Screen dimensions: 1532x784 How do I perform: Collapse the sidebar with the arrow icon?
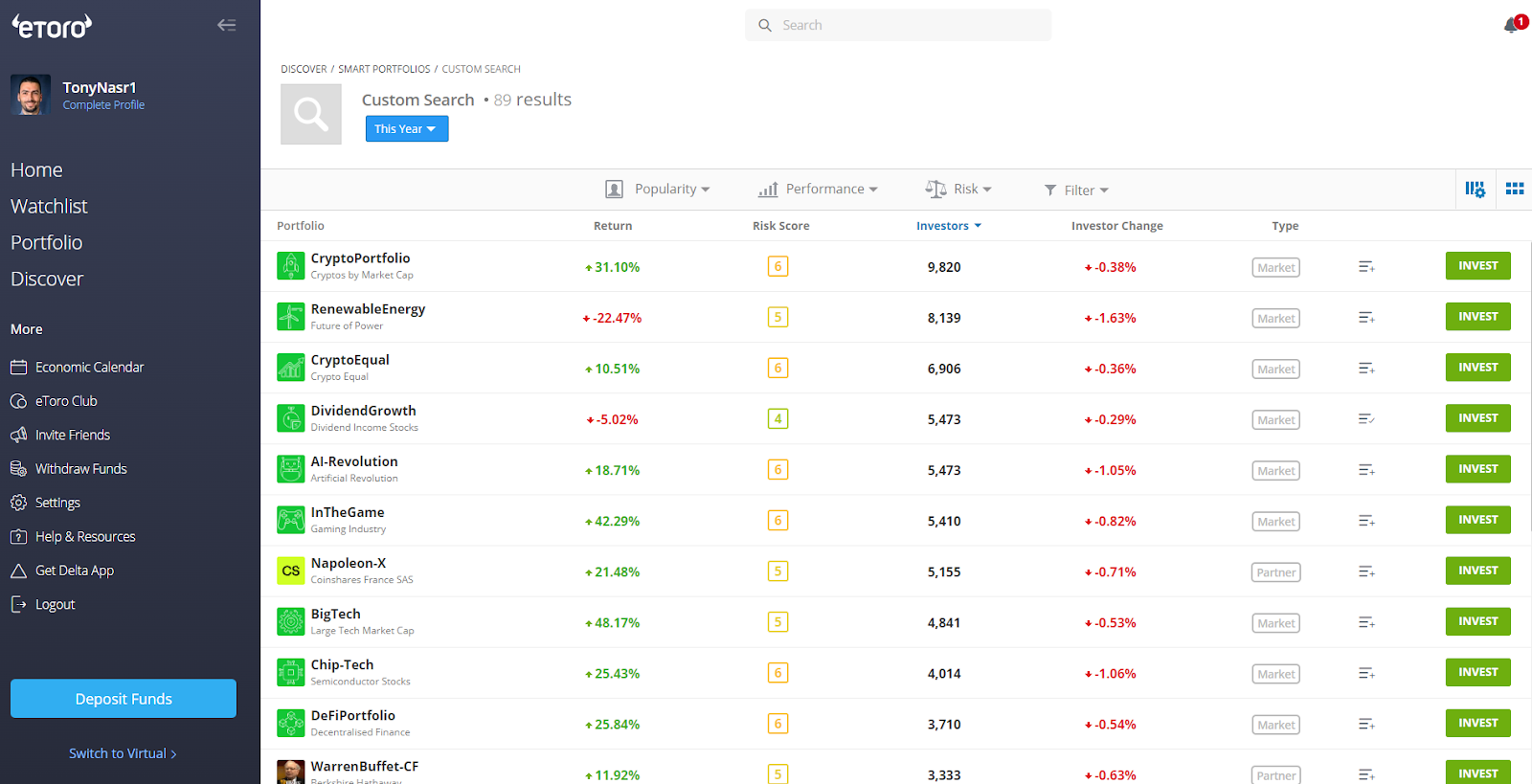click(x=227, y=25)
